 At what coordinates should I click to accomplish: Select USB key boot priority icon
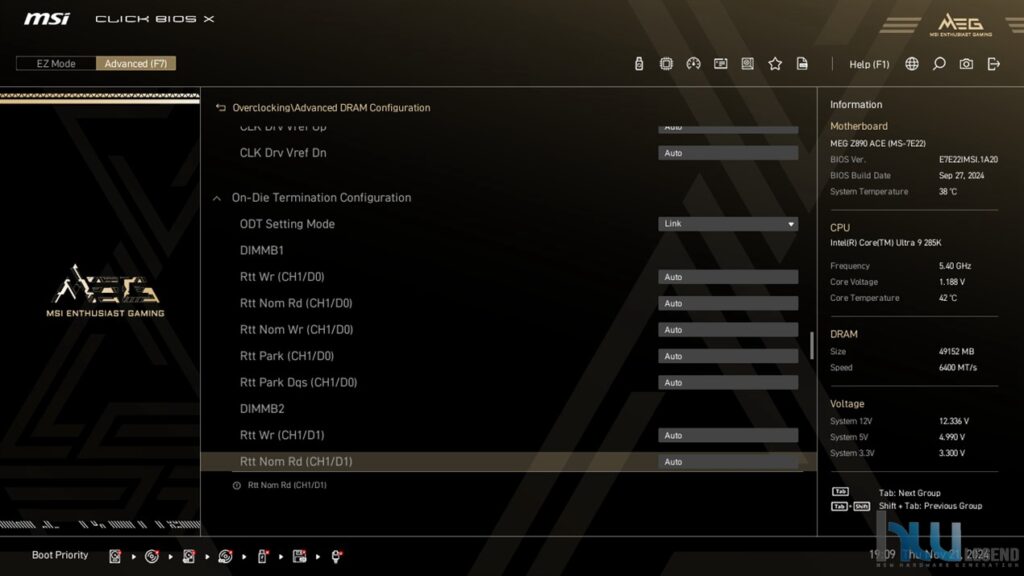coord(263,556)
